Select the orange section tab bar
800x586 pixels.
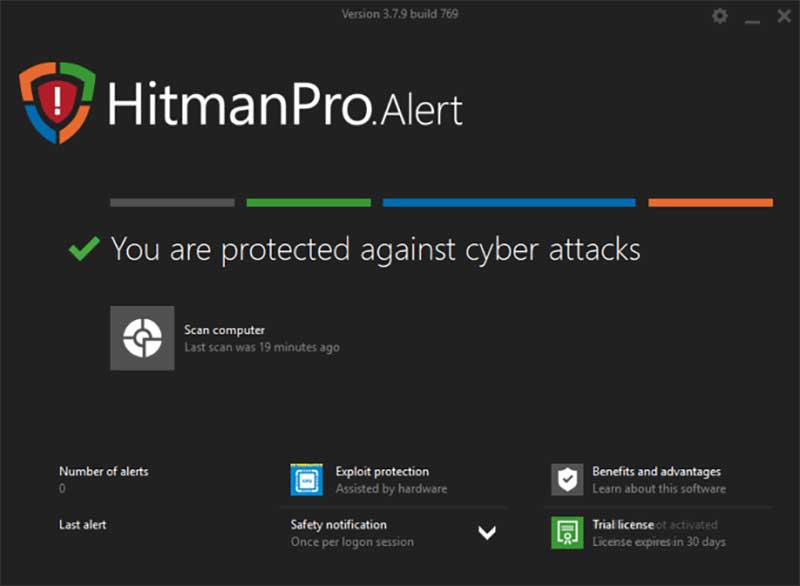(x=710, y=203)
